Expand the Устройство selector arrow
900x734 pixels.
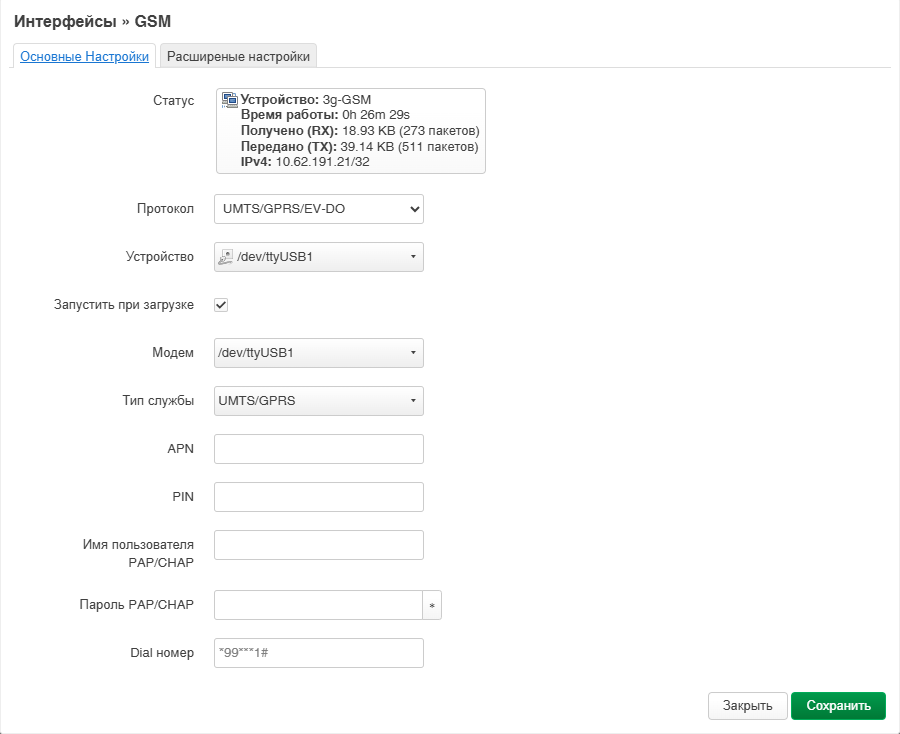tap(412, 257)
